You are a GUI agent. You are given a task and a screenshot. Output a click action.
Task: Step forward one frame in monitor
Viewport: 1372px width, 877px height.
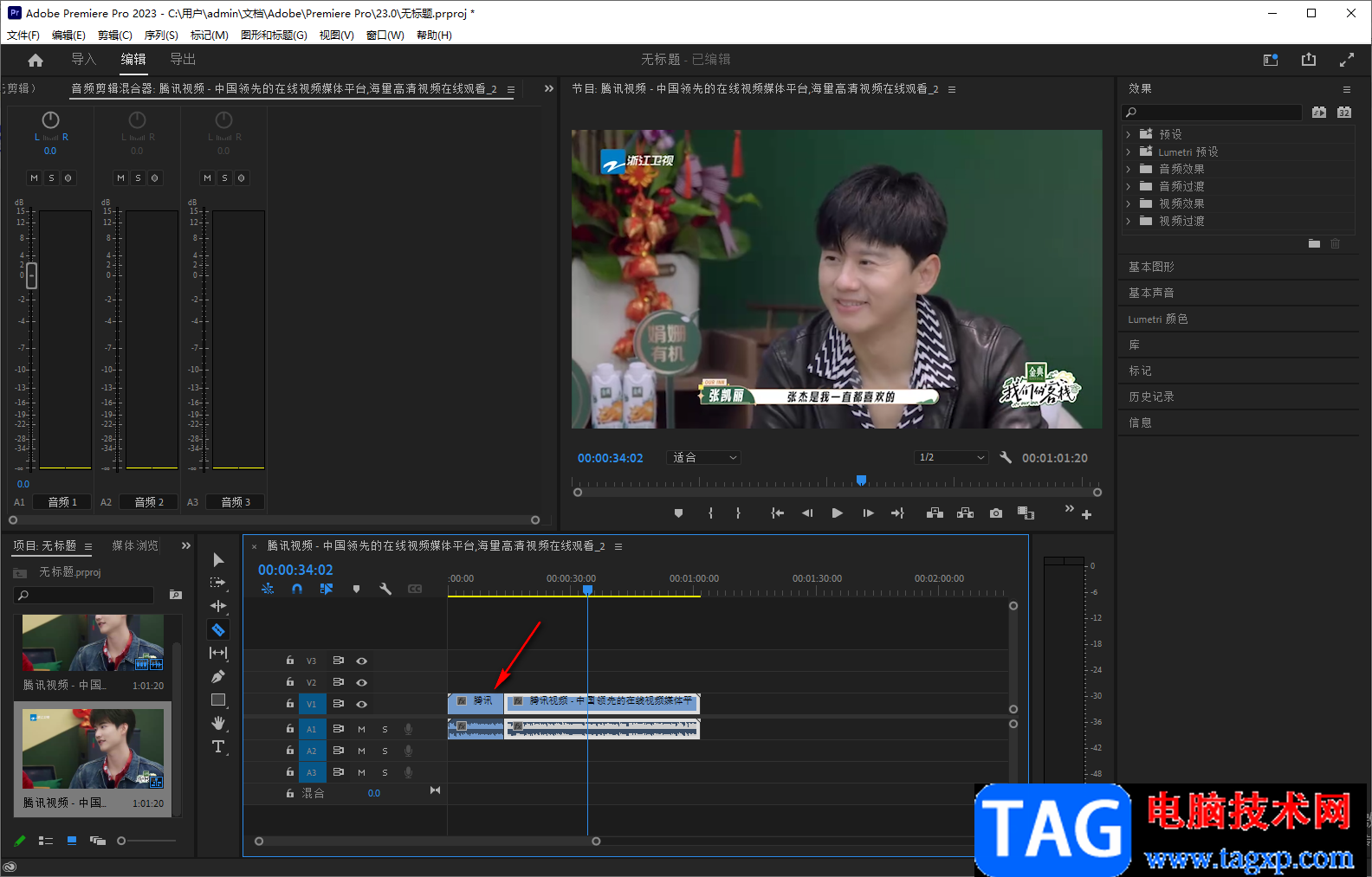tap(868, 513)
